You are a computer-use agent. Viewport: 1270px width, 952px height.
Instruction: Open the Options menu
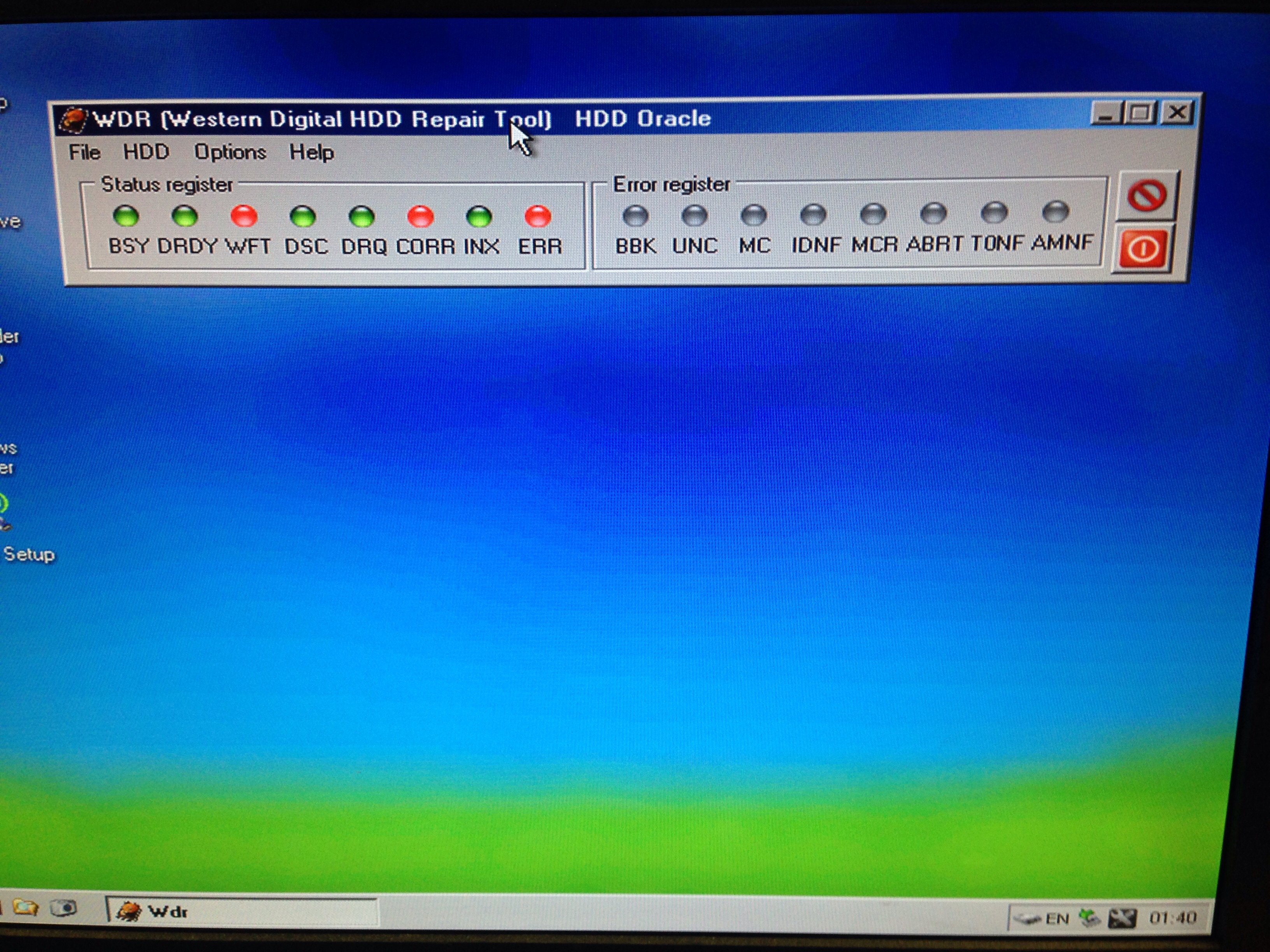coord(230,152)
